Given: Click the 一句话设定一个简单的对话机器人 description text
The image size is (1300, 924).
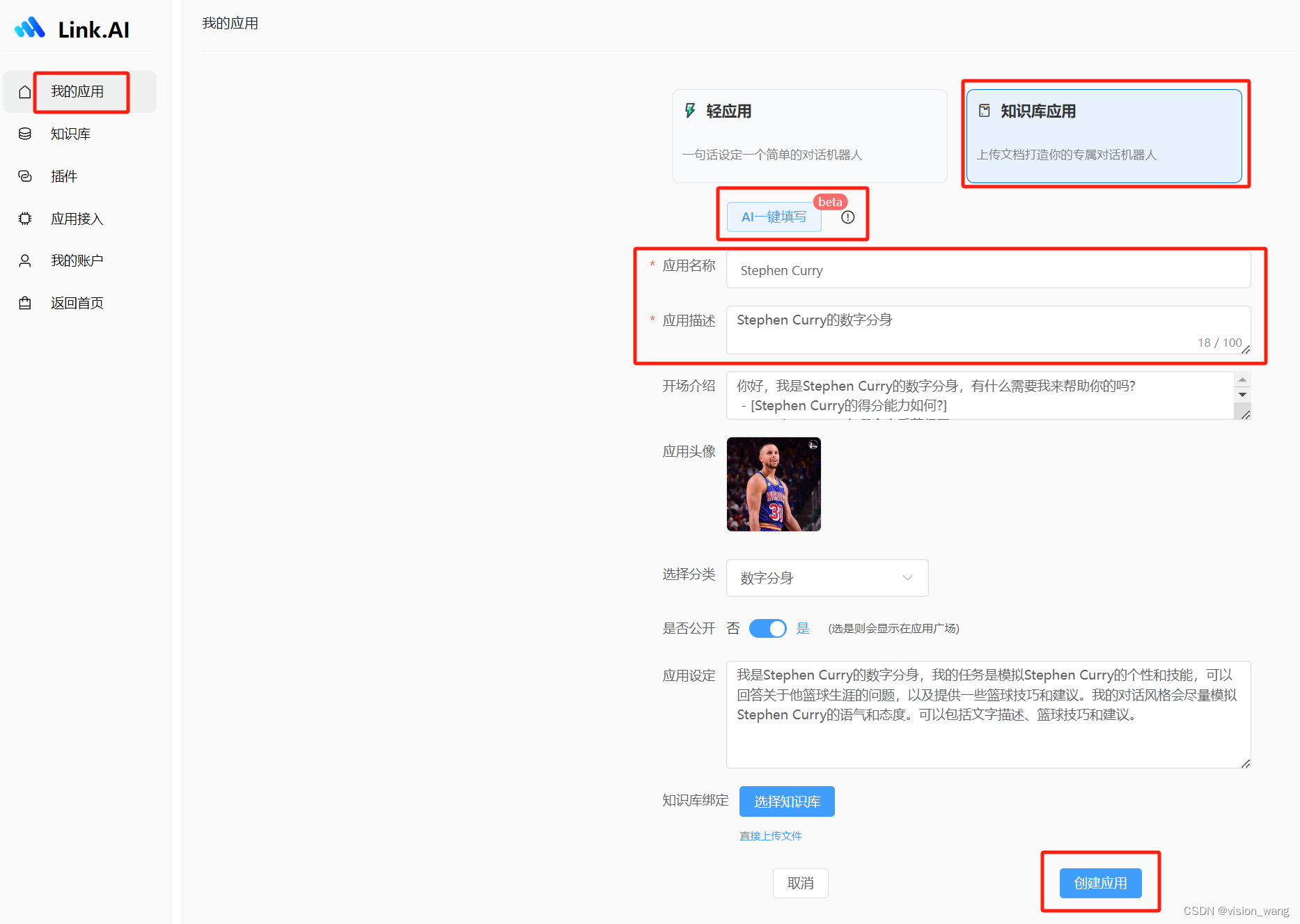Looking at the screenshot, I should tap(772, 155).
